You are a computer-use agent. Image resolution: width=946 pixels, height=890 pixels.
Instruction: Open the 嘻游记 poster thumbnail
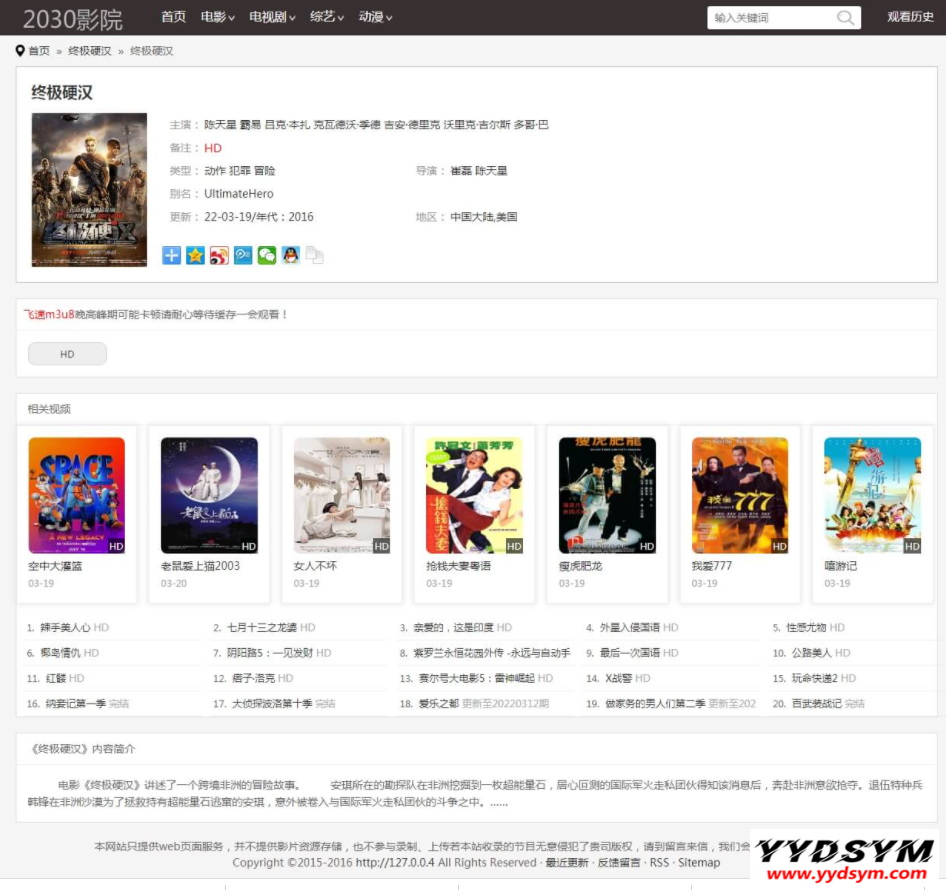[x=873, y=495]
